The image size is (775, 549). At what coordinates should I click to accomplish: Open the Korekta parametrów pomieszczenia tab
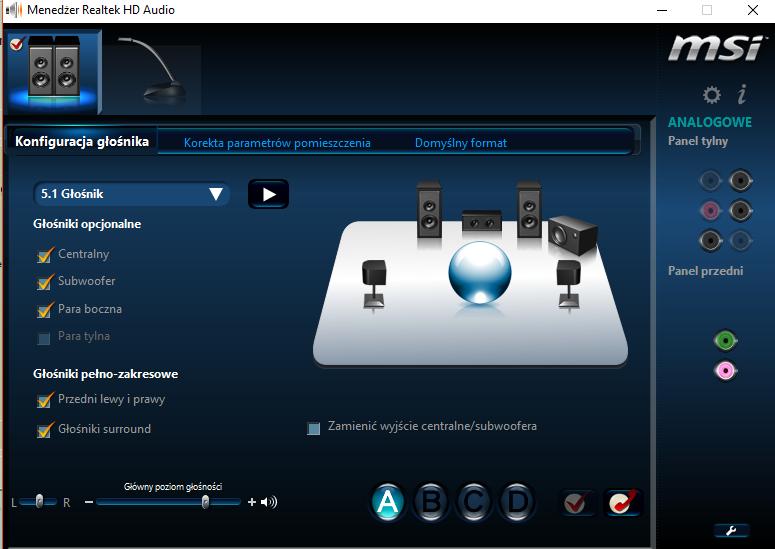point(277,143)
